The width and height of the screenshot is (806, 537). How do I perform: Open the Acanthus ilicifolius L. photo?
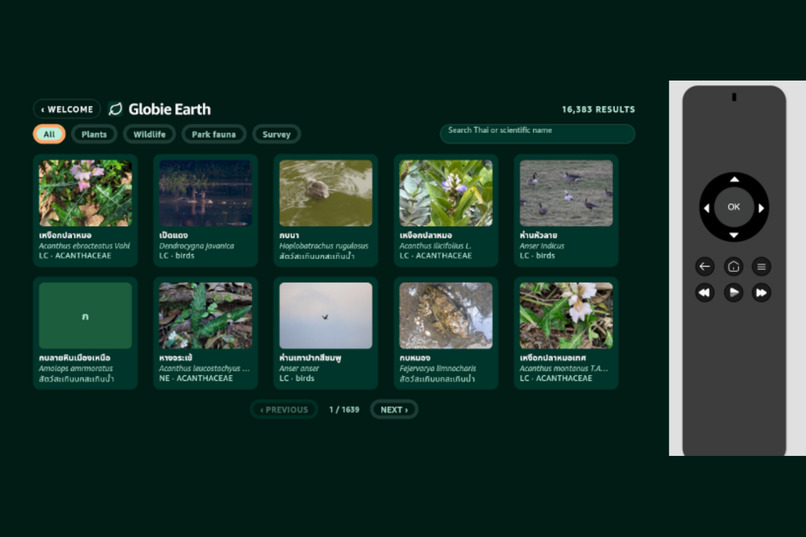click(446, 193)
